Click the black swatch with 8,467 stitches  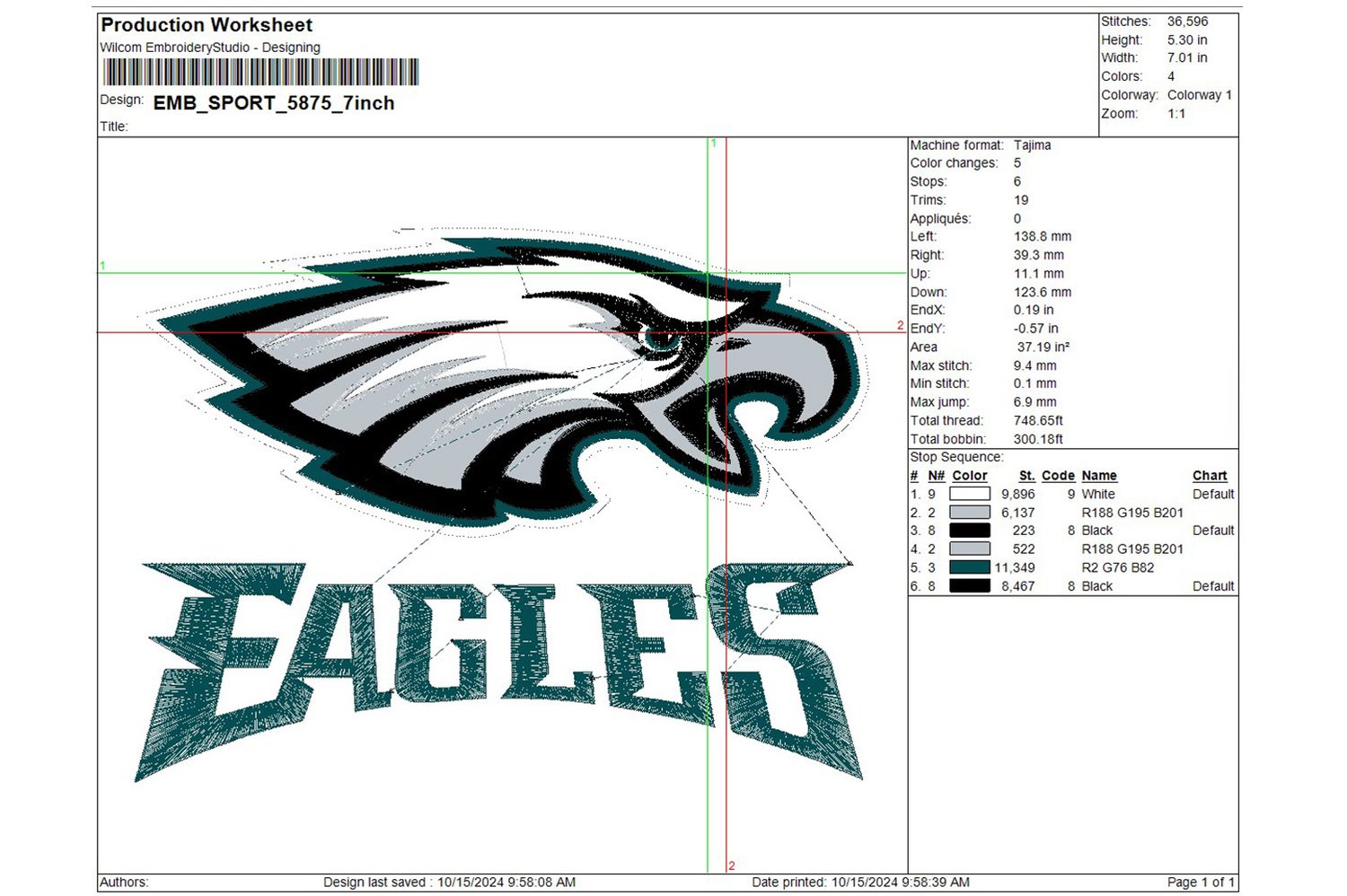[x=969, y=586]
